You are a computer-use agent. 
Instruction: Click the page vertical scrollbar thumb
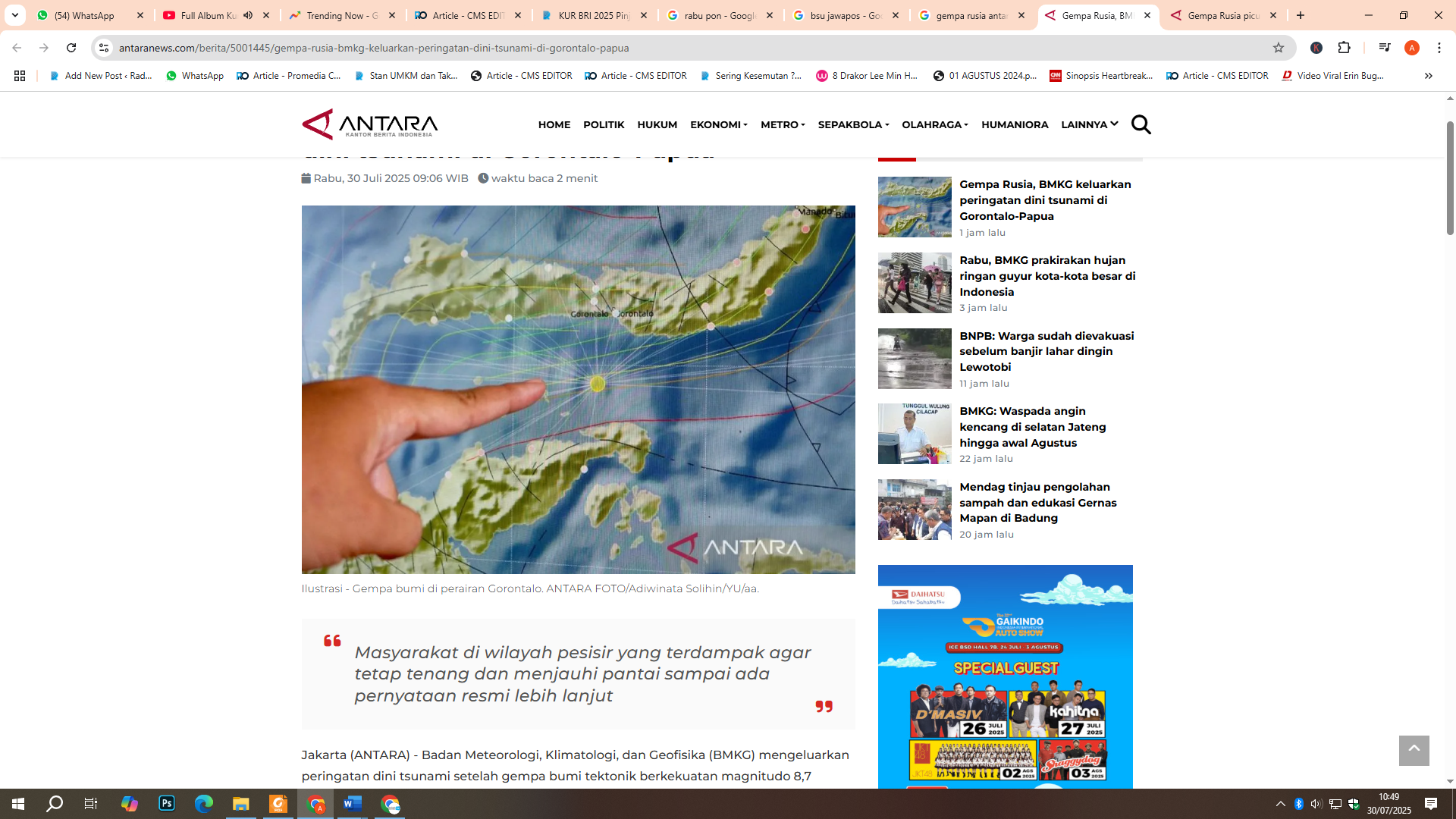click(x=1450, y=178)
